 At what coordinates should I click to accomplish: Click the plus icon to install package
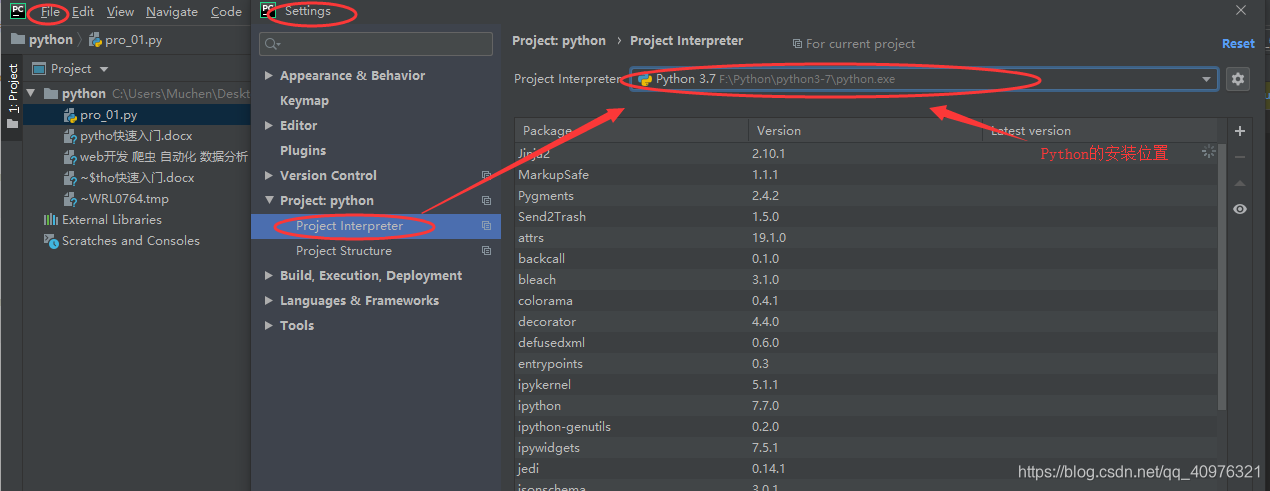(1240, 131)
